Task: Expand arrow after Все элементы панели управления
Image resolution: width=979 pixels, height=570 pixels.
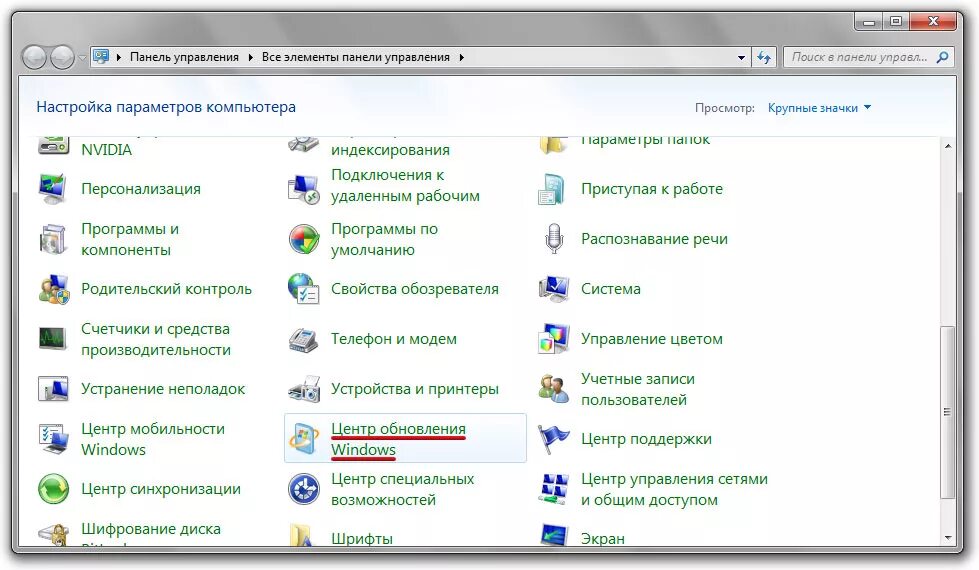Action: click(461, 57)
